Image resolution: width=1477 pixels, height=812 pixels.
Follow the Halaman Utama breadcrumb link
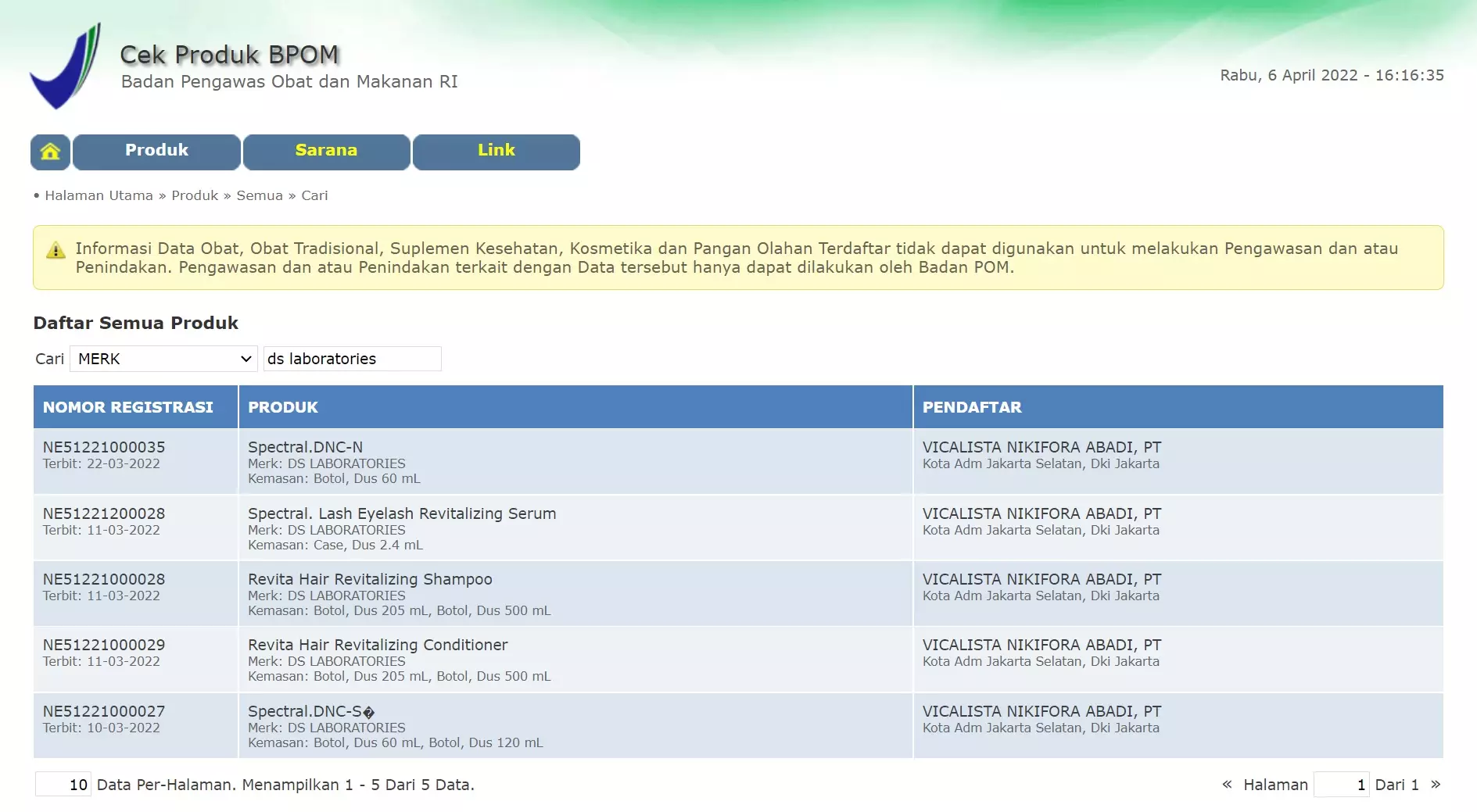[x=99, y=195]
